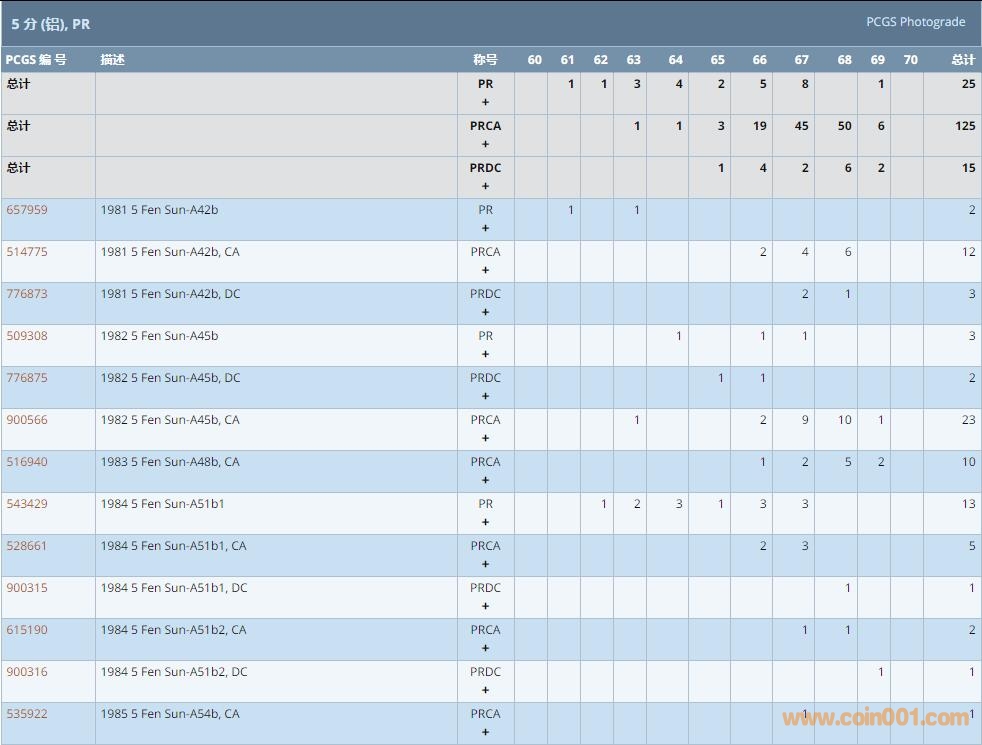Click PCGS number 776873 for 1981 DC
Viewport: 982px width, 745px height.
[x=27, y=294]
